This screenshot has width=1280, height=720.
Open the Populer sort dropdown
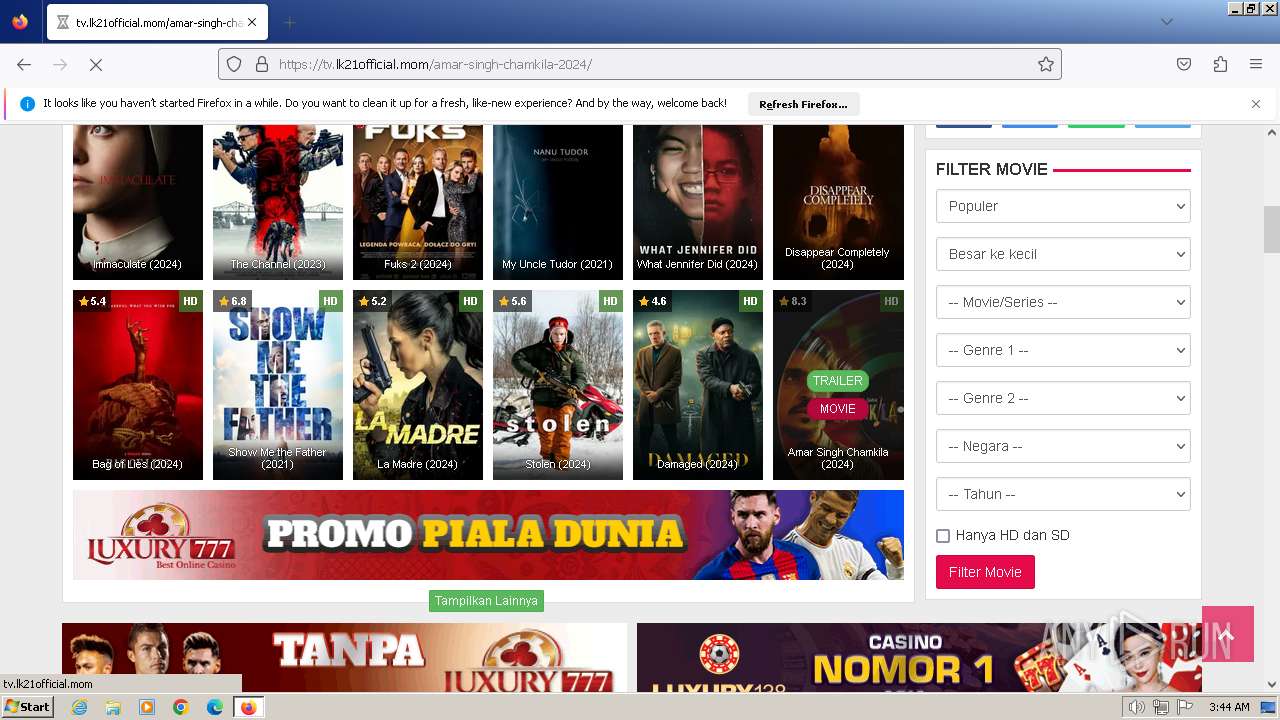1063,206
